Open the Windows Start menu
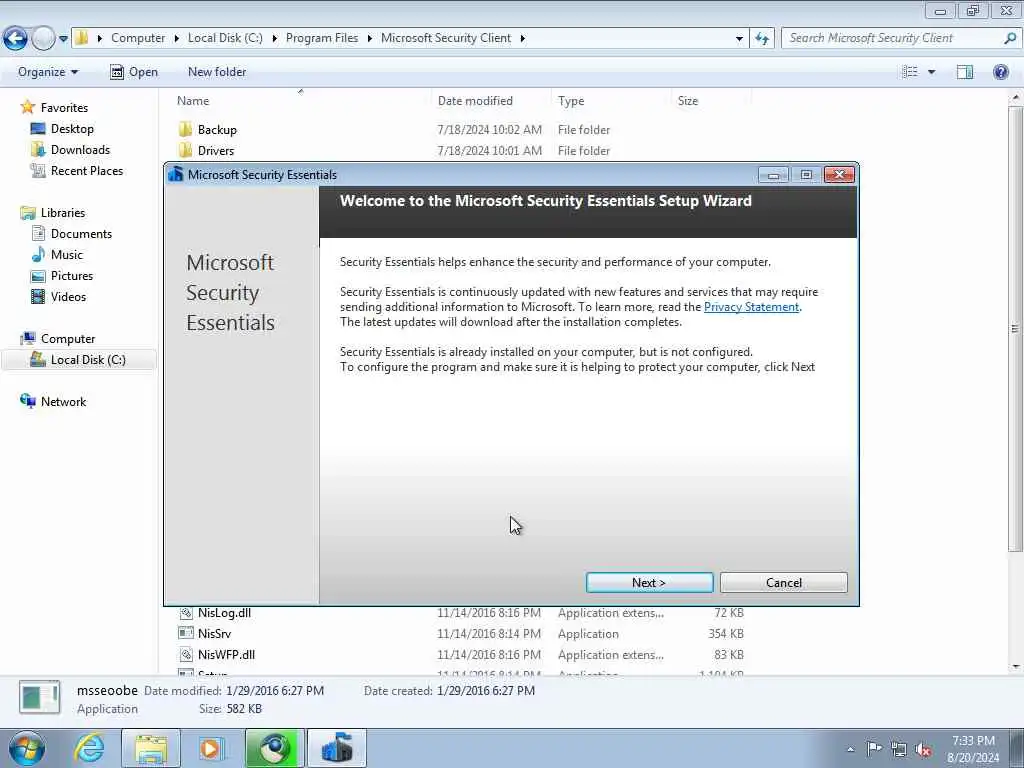The image size is (1024, 768). point(26,748)
